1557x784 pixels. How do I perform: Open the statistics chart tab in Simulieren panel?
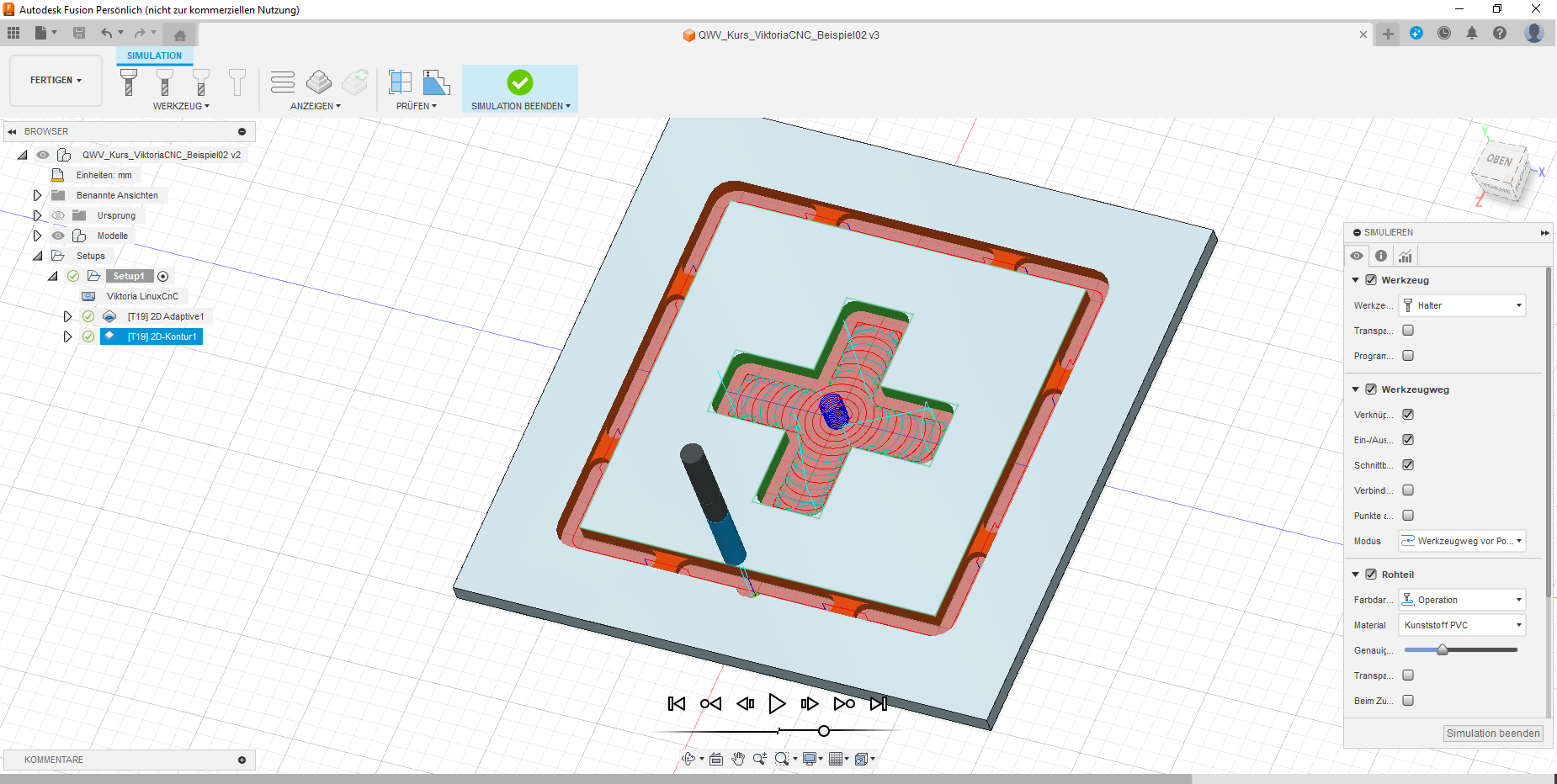click(x=1406, y=256)
